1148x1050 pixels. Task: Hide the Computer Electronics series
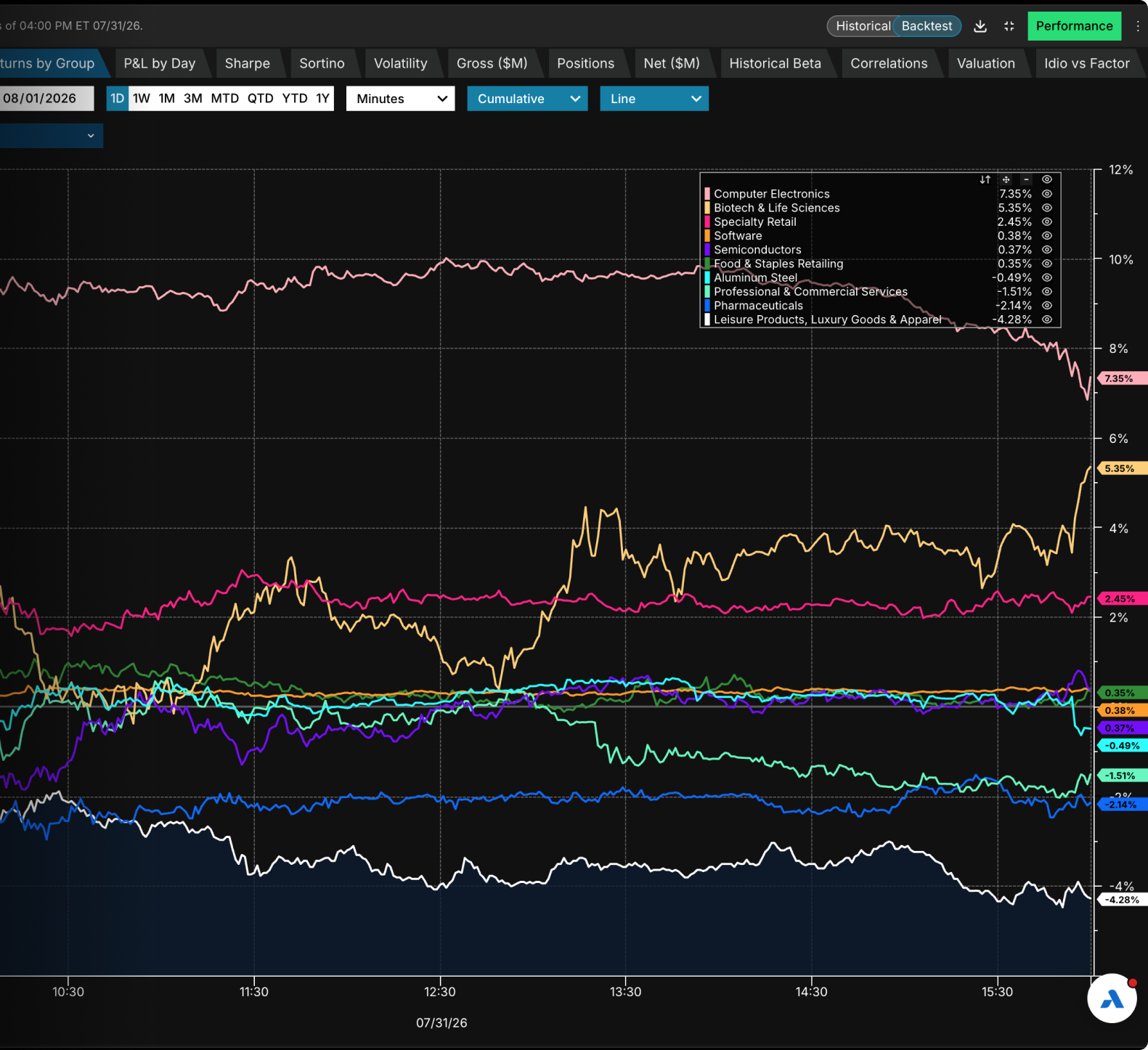point(1047,194)
